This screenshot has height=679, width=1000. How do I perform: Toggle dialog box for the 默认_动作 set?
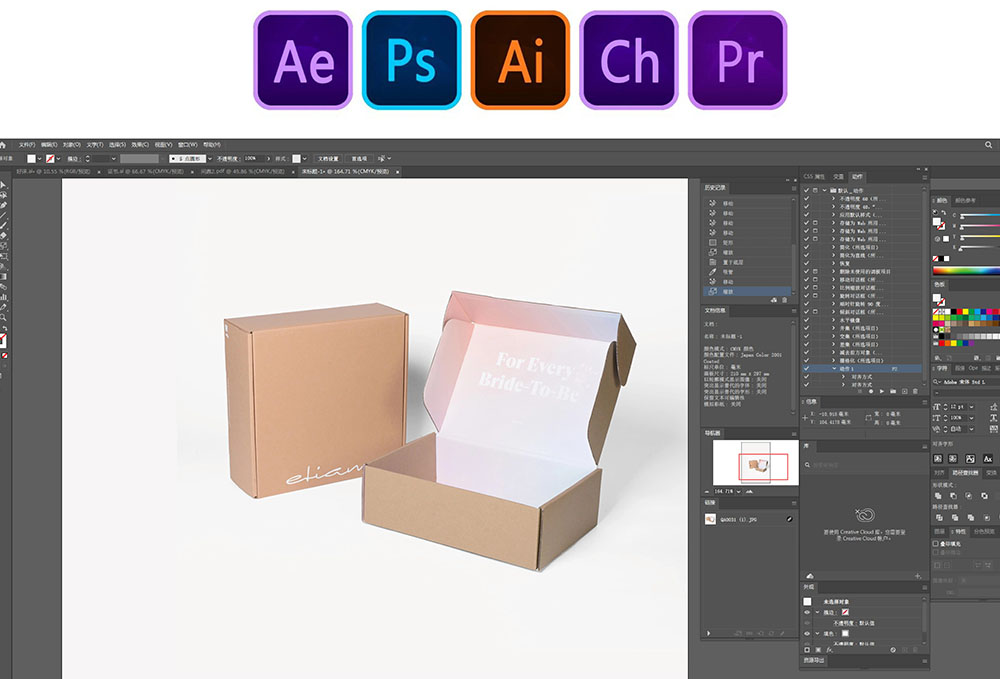point(816,191)
